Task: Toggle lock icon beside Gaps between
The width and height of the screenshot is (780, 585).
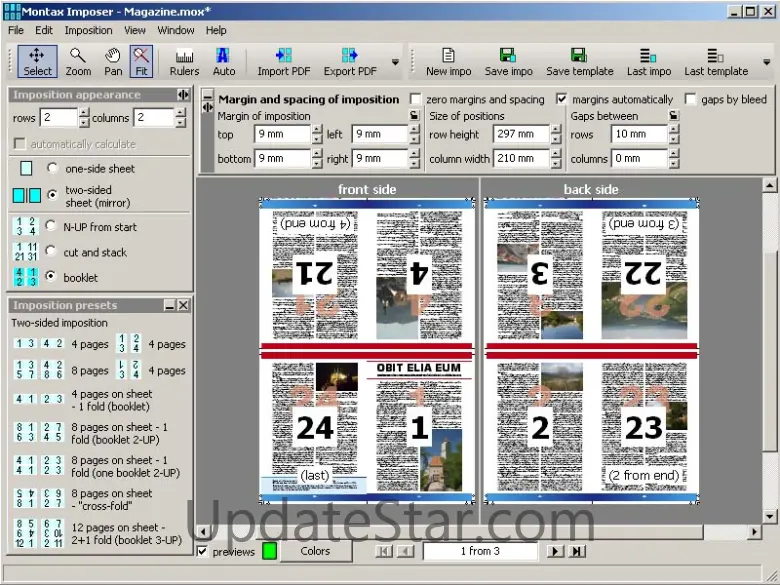Action: pyautogui.click(x=674, y=115)
